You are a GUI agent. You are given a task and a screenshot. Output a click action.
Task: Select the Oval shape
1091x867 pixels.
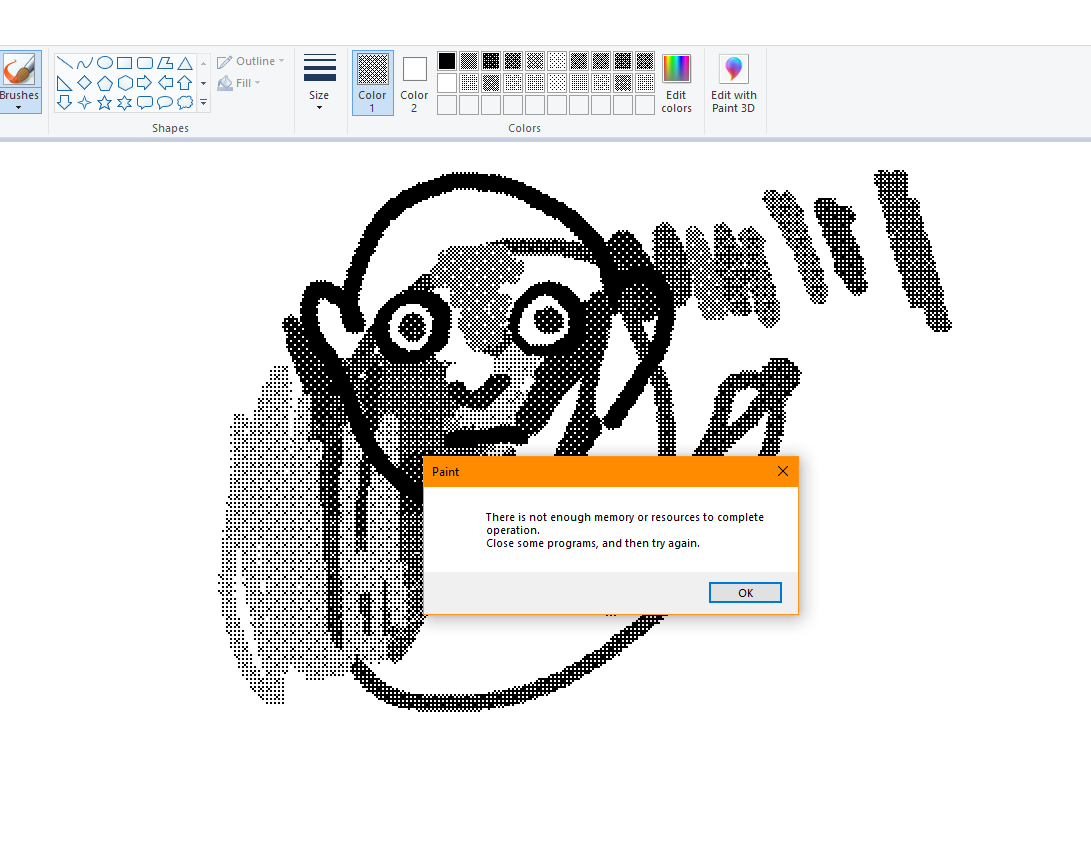(x=104, y=63)
